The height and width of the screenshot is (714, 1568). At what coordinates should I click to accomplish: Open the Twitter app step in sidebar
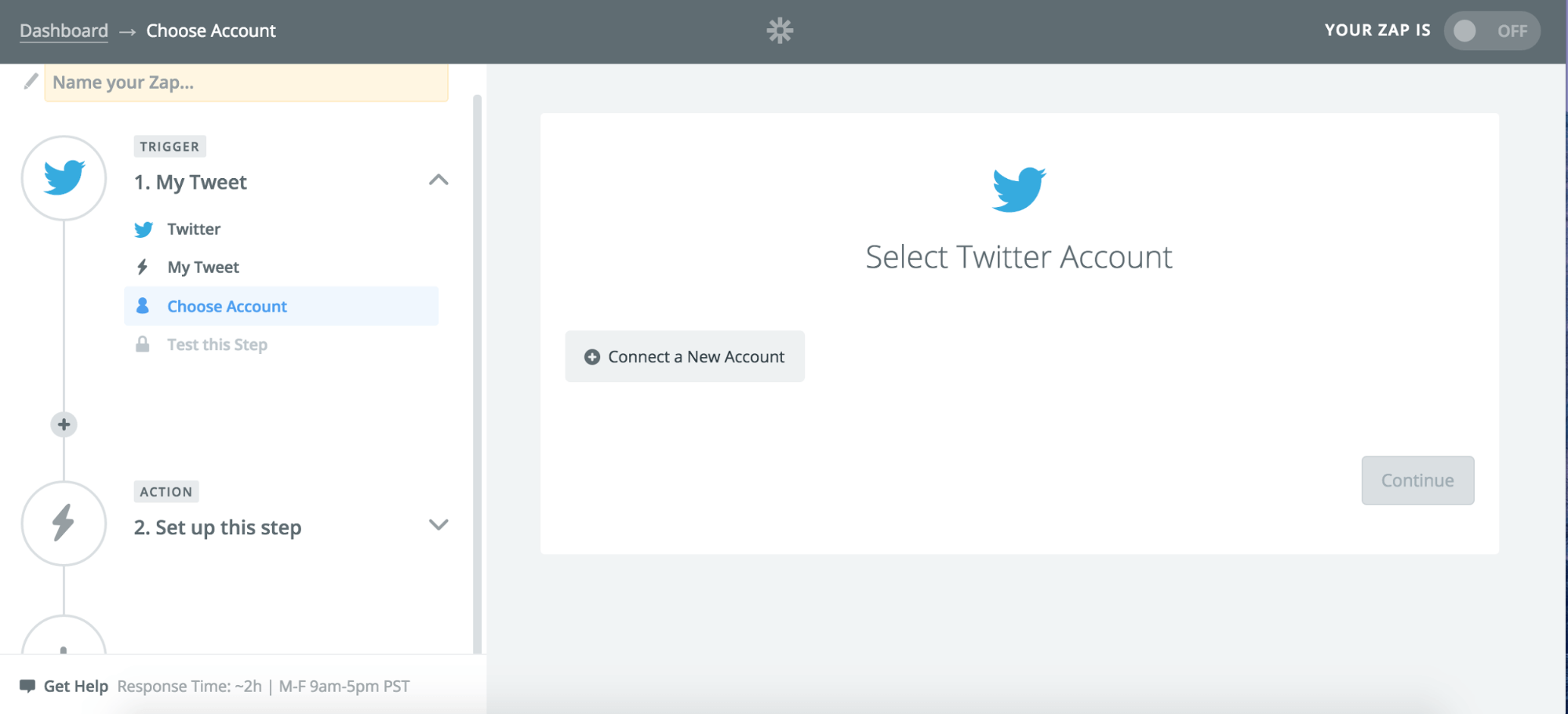(194, 229)
